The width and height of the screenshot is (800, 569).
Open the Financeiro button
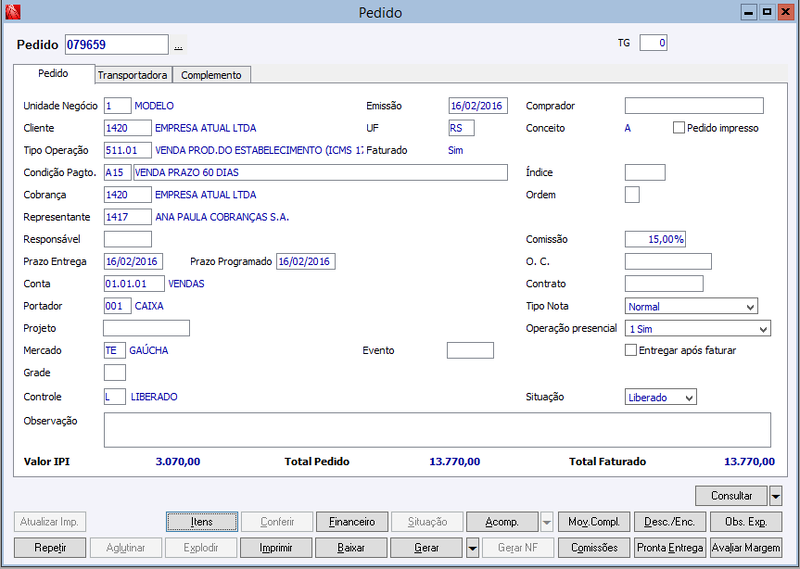click(x=352, y=522)
